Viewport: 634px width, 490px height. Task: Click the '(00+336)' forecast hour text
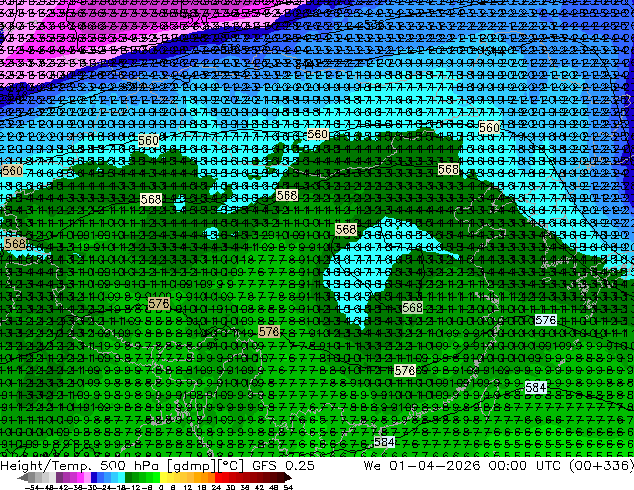point(602,466)
